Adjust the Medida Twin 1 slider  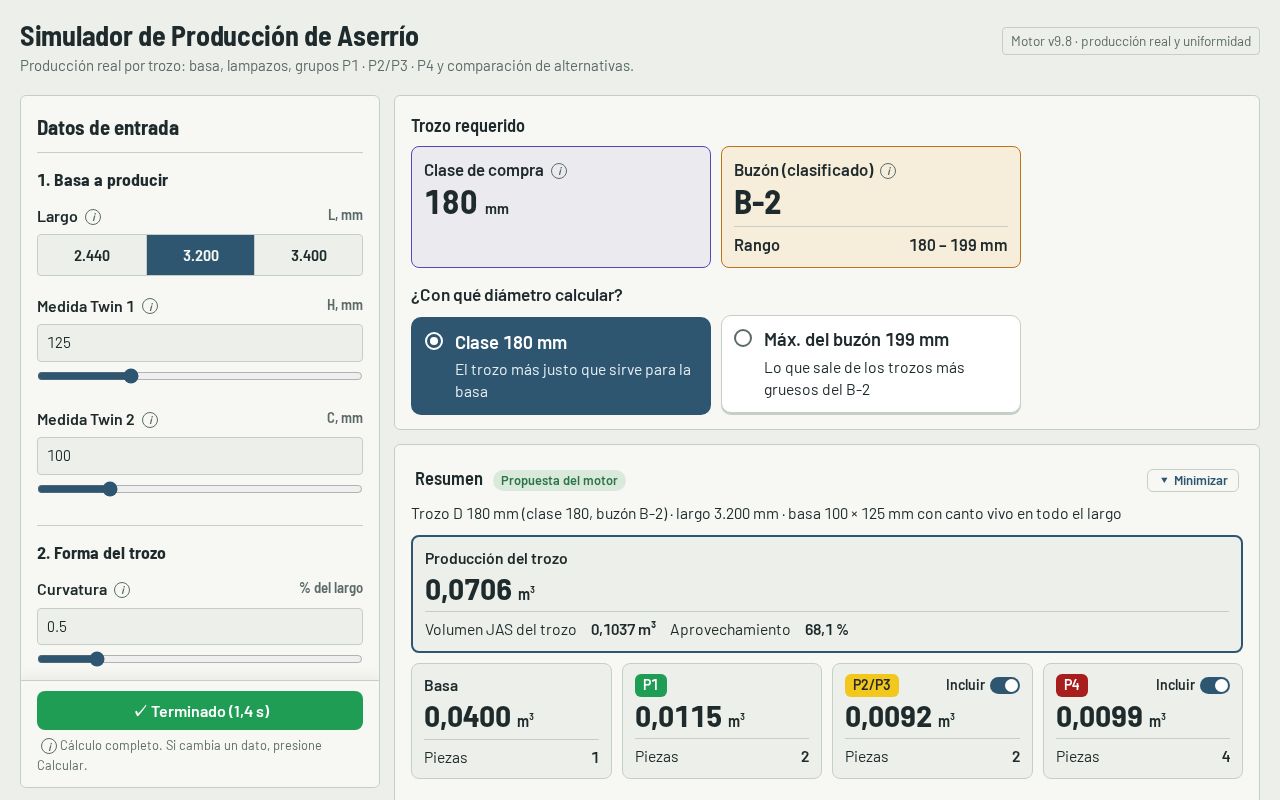click(200, 376)
